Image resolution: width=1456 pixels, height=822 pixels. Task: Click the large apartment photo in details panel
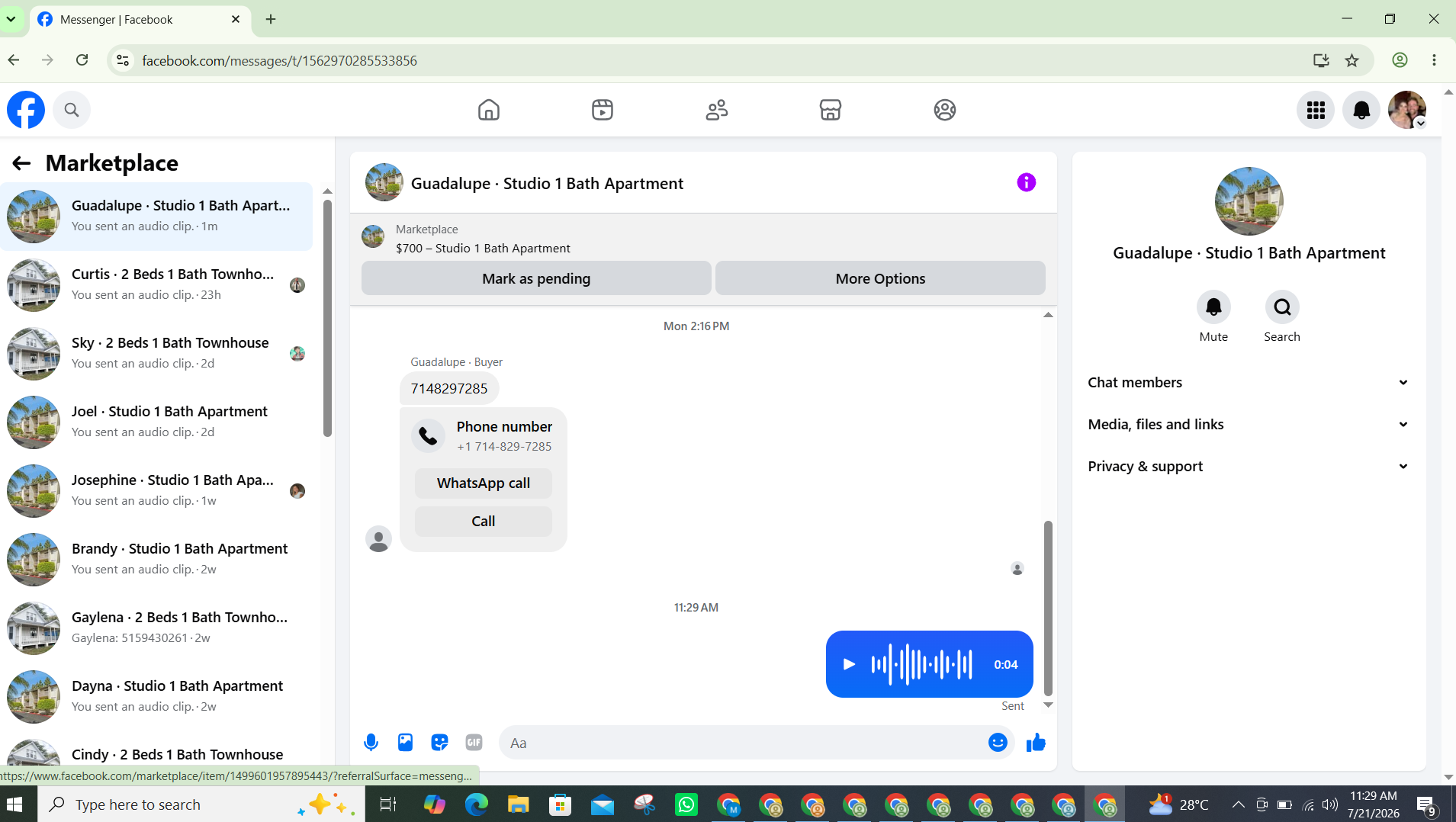pos(1249,201)
